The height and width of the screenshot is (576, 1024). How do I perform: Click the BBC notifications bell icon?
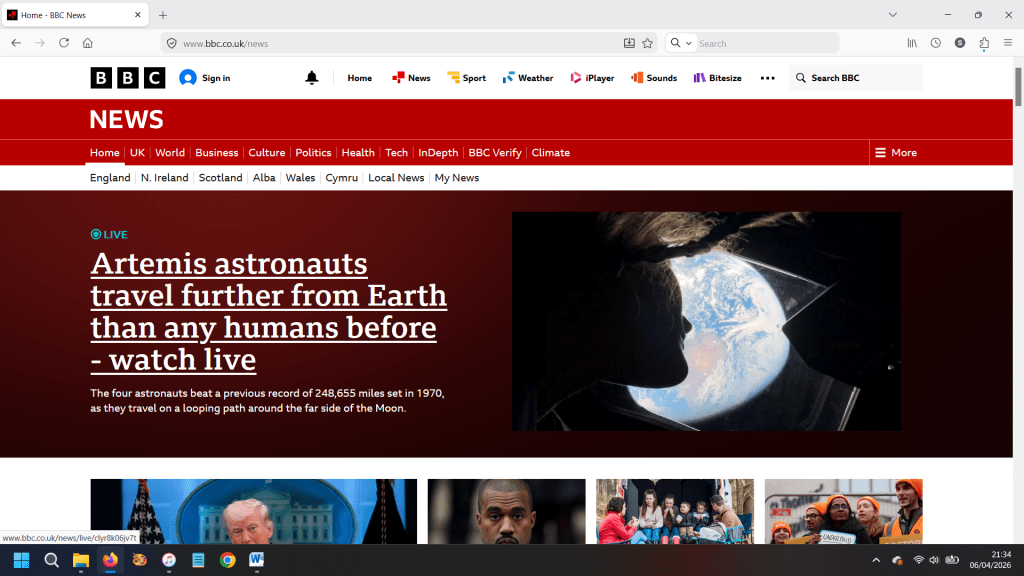point(312,78)
